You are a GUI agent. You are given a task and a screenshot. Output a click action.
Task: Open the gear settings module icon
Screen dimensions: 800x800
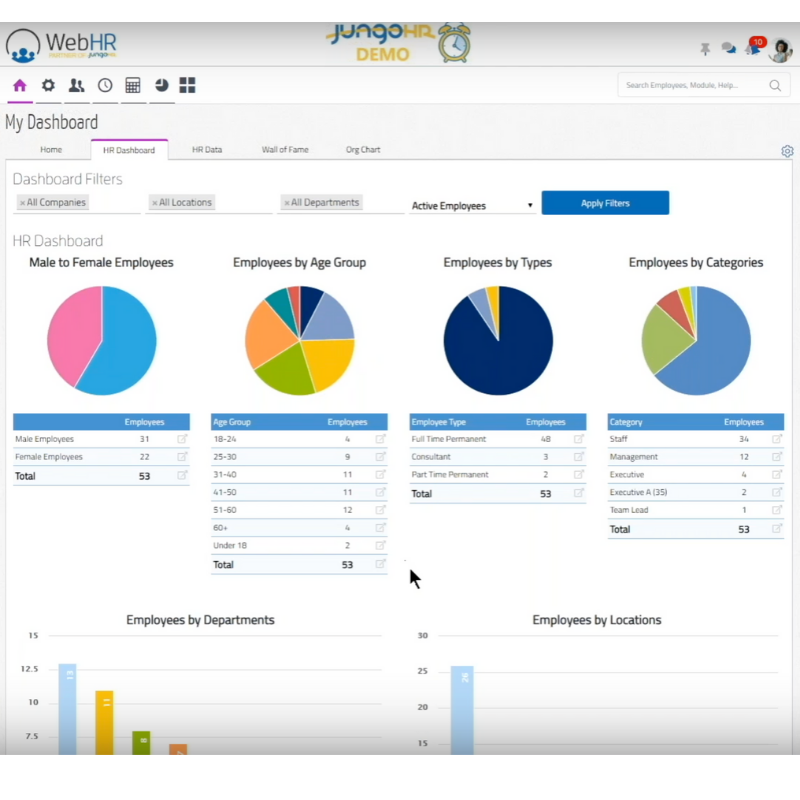point(48,85)
